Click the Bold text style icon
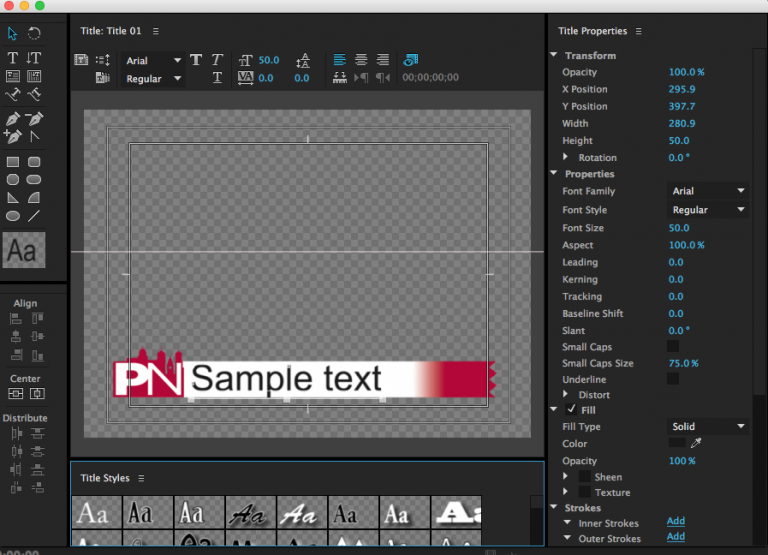 click(196, 60)
